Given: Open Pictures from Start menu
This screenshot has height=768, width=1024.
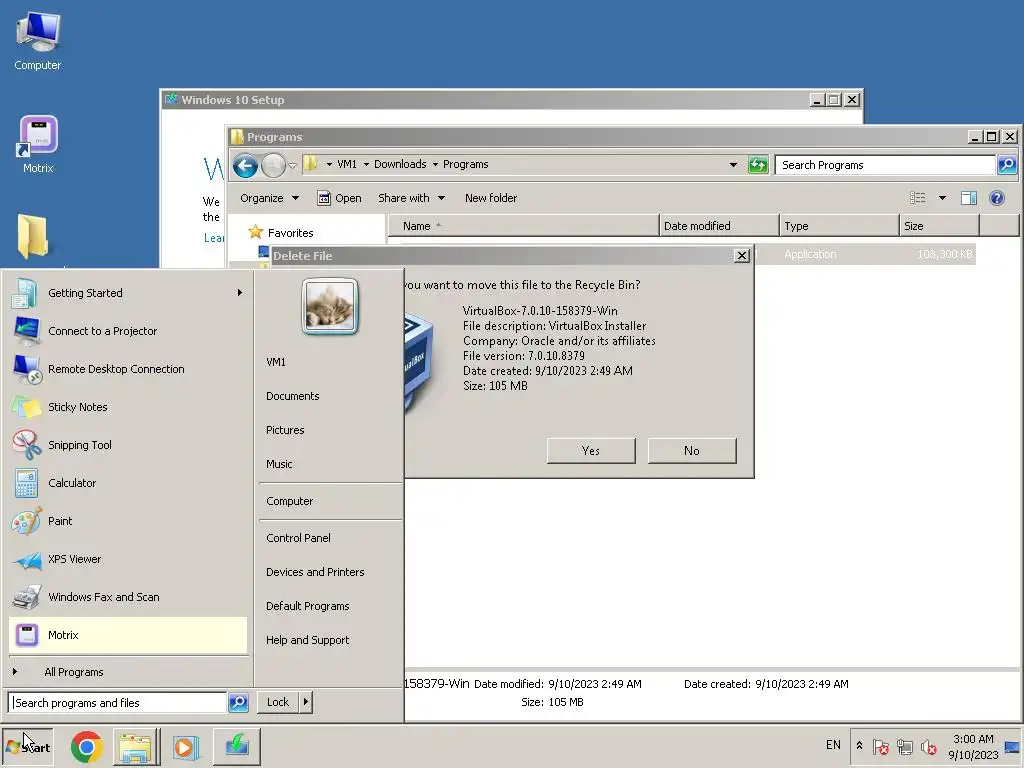Looking at the screenshot, I should [x=285, y=430].
